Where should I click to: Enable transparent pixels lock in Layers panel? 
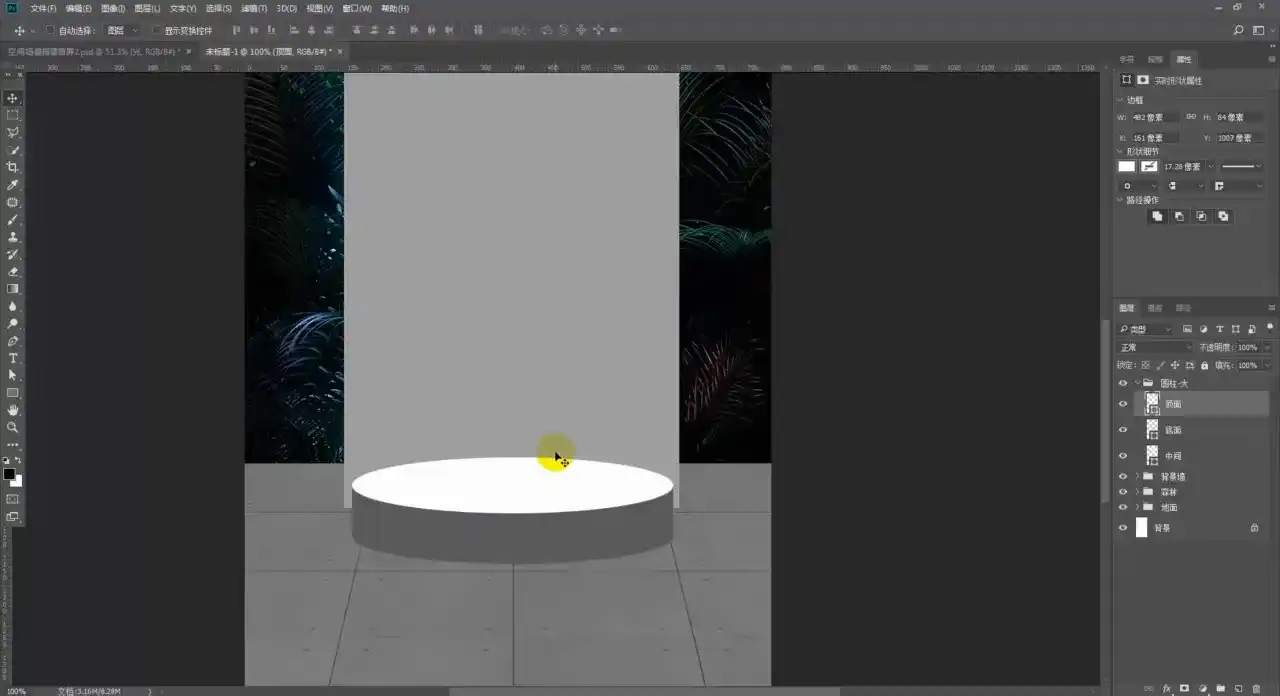(1146, 366)
